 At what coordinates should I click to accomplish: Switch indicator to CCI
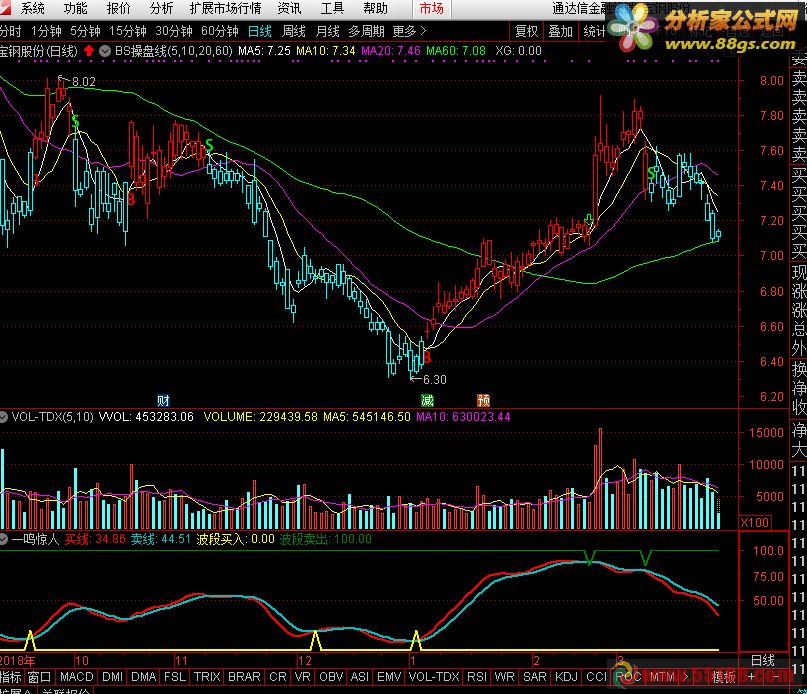click(x=597, y=676)
